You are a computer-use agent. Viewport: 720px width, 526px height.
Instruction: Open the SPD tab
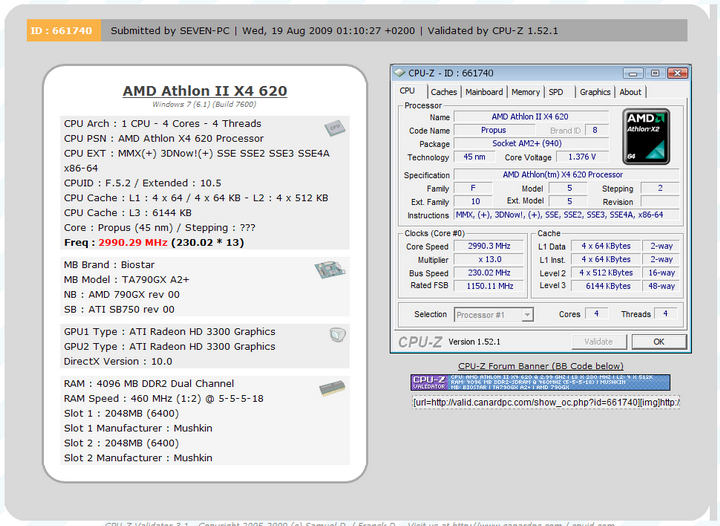tap(556, 92)
